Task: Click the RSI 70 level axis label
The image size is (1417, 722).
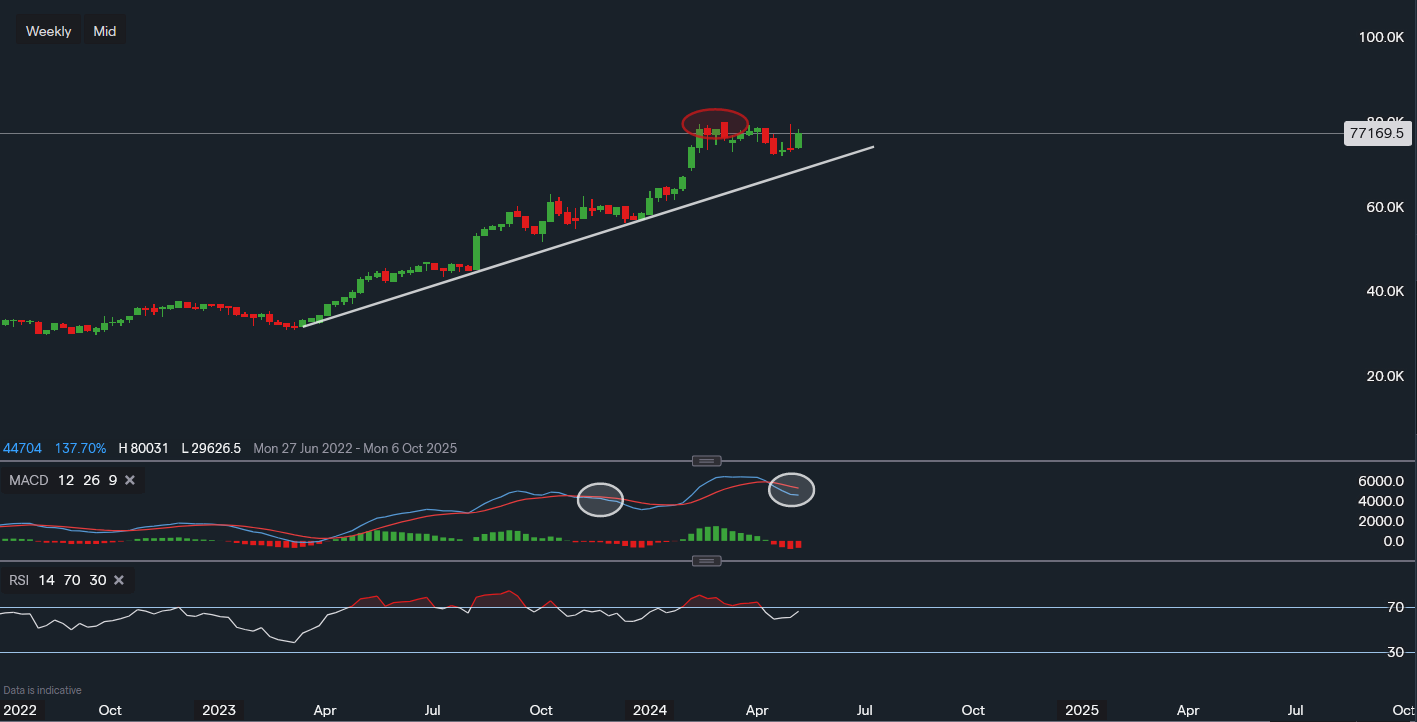Action: pos(1395,608)
